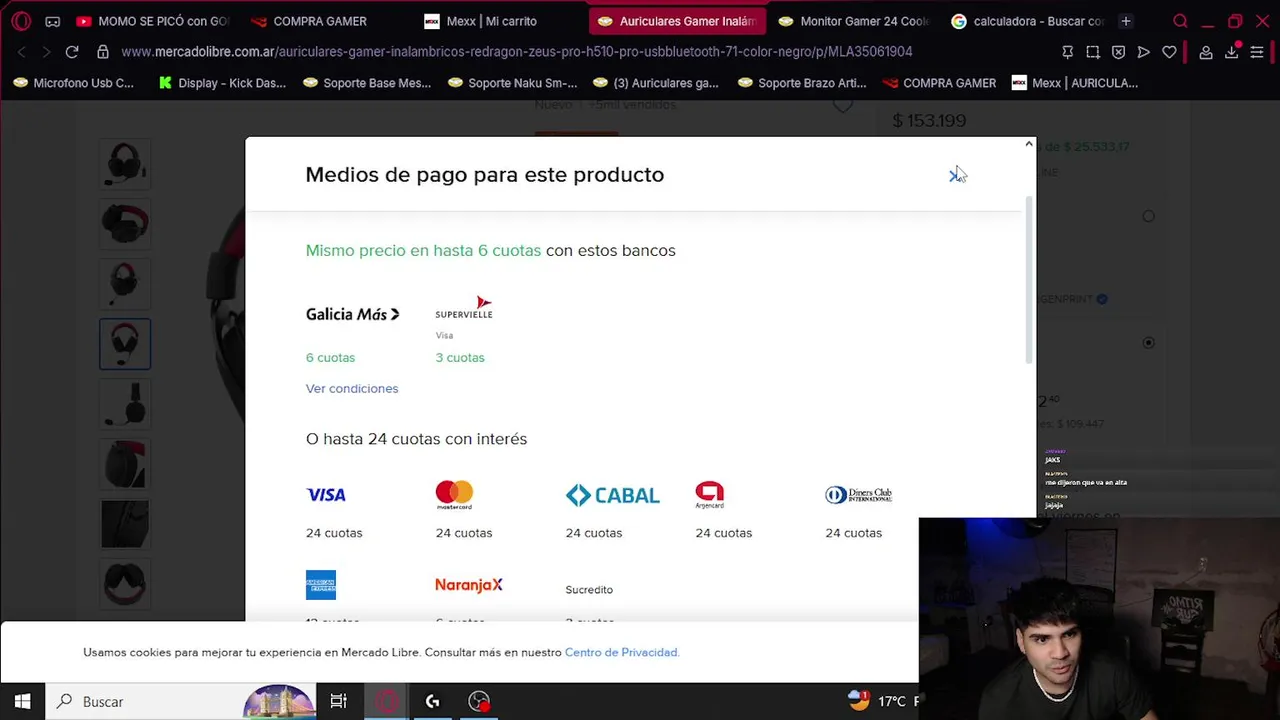Open the My Flow send icon

(x=1144, y=52)
